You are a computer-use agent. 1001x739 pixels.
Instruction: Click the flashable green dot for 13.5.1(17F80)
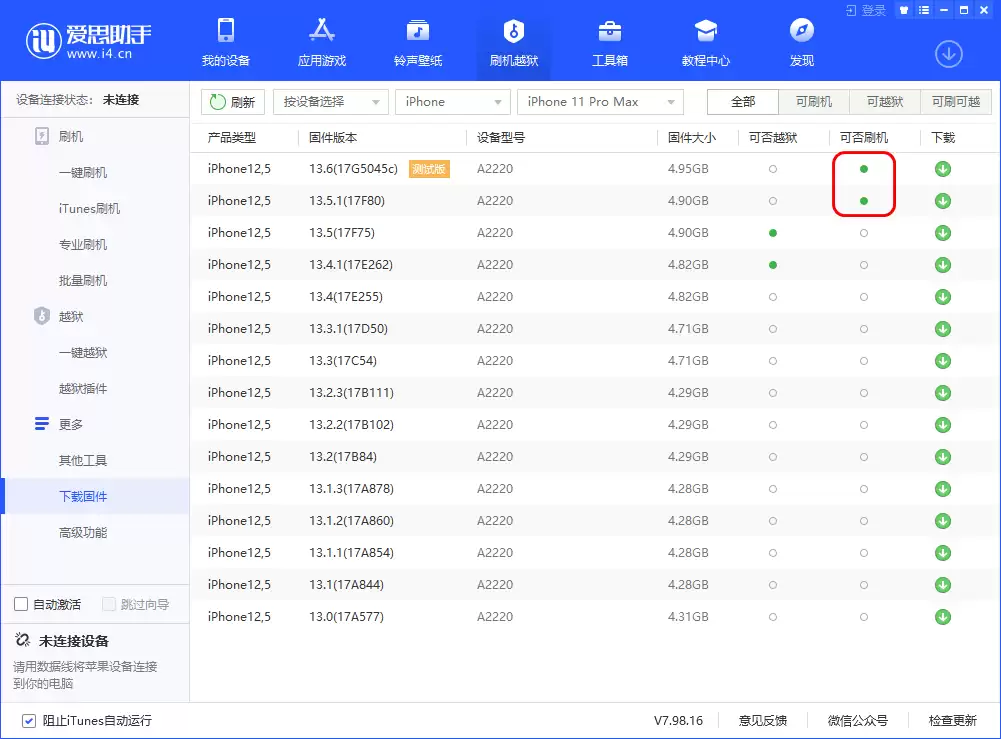(864, 201)
